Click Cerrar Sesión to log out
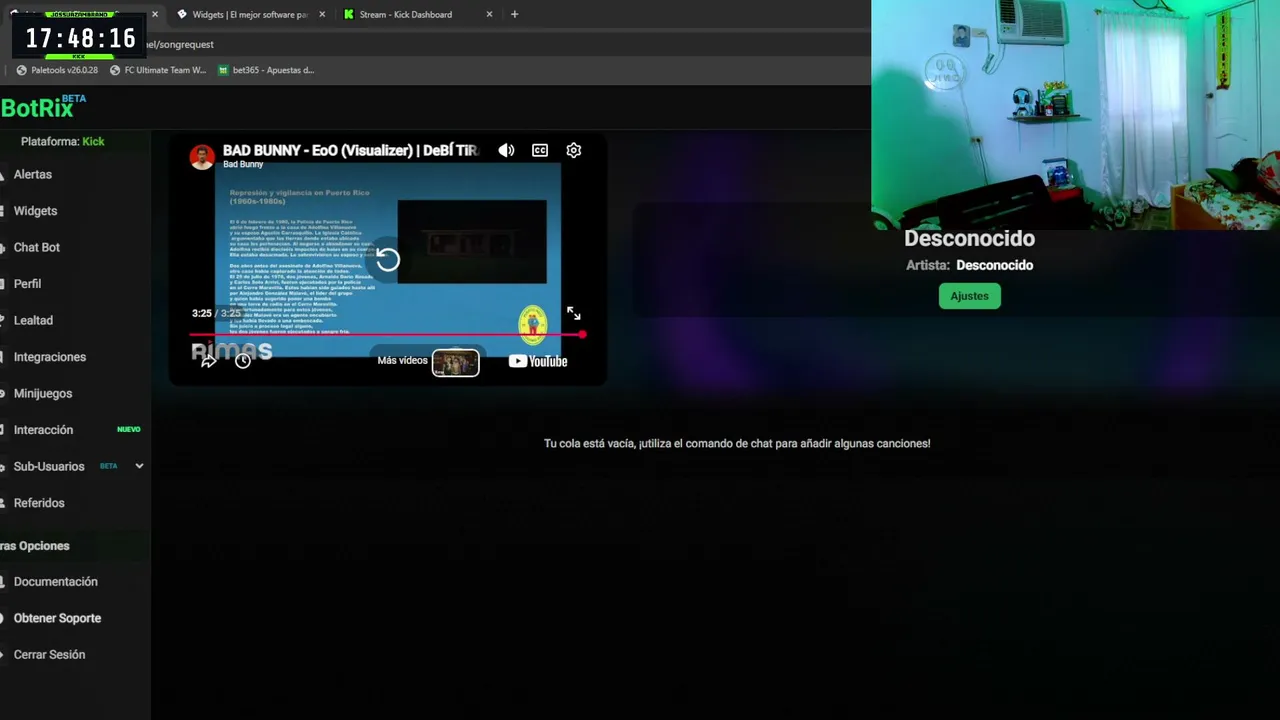Viewport: 1280px width, 720px height. click(49, 655)
